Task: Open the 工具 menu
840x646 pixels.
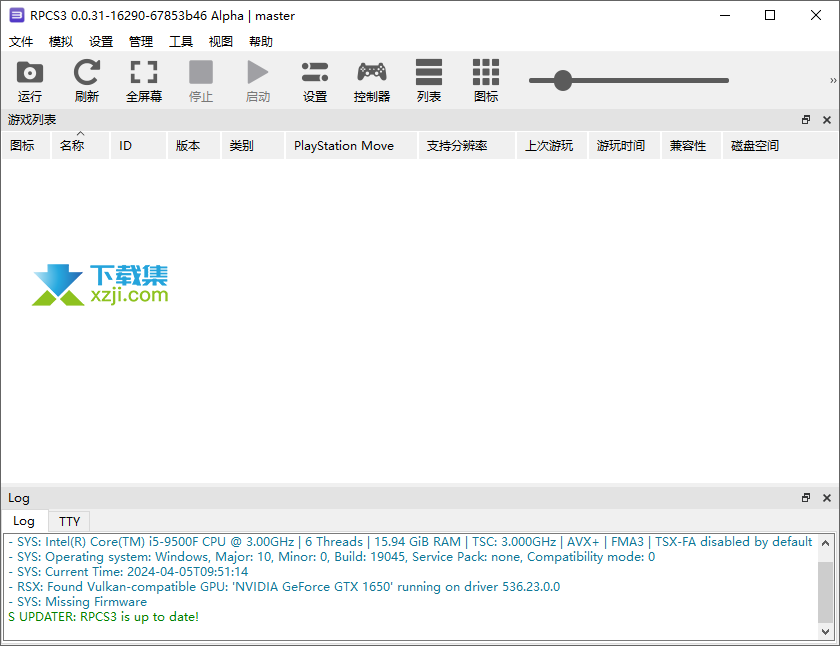Action: pyautogui.click(x=181, y=41)
